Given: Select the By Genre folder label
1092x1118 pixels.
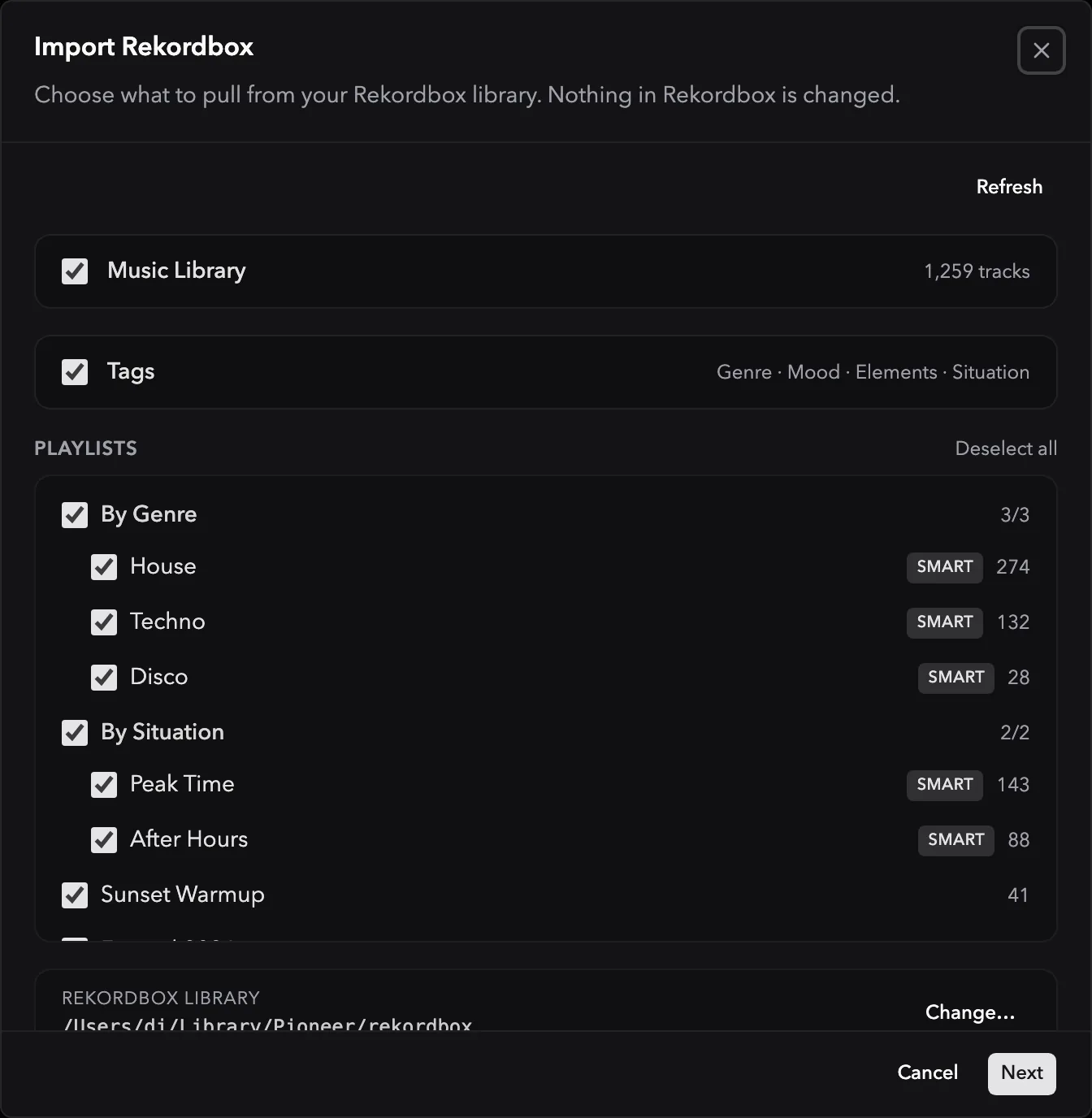Looking at the screenshot, I should [x=149, y=514].
